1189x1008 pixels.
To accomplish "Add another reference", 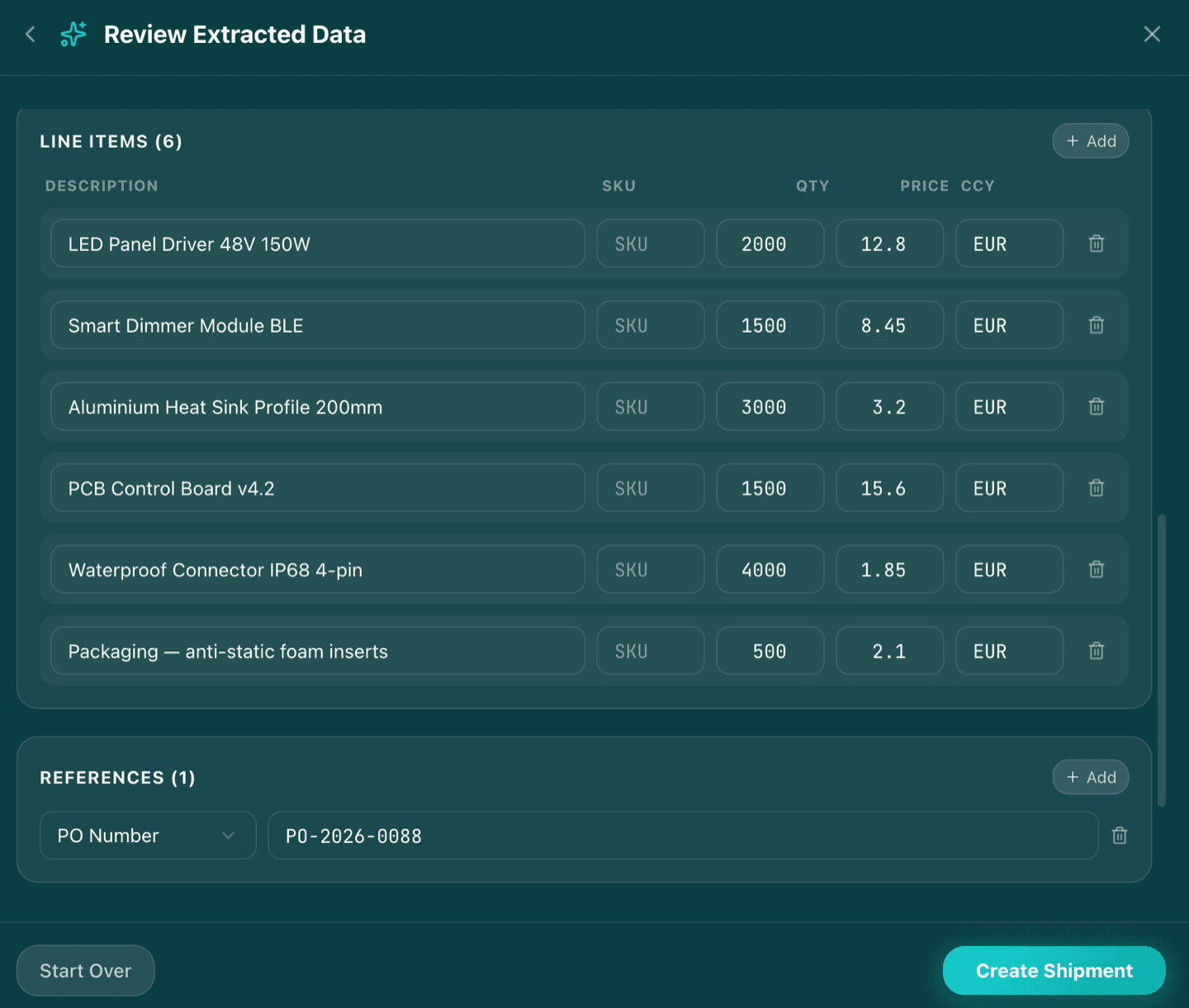I will coord(1090,777).
